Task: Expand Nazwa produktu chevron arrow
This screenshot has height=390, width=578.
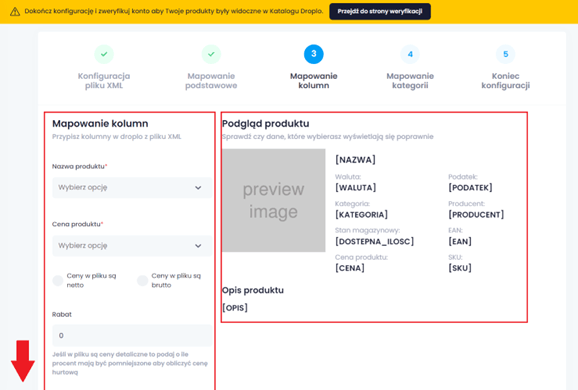Action: 198,188
